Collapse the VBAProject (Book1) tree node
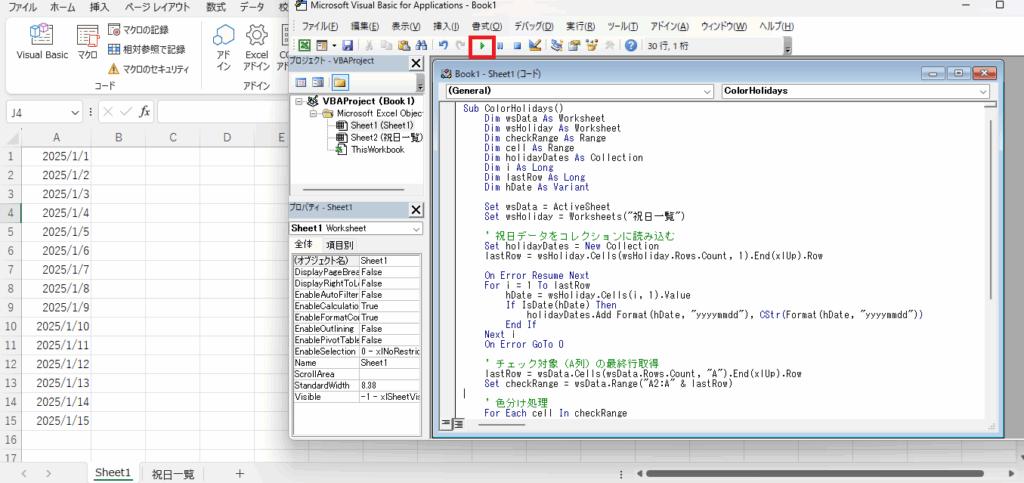Screen dimensions: 1024x483 click(x=299, y=102)
